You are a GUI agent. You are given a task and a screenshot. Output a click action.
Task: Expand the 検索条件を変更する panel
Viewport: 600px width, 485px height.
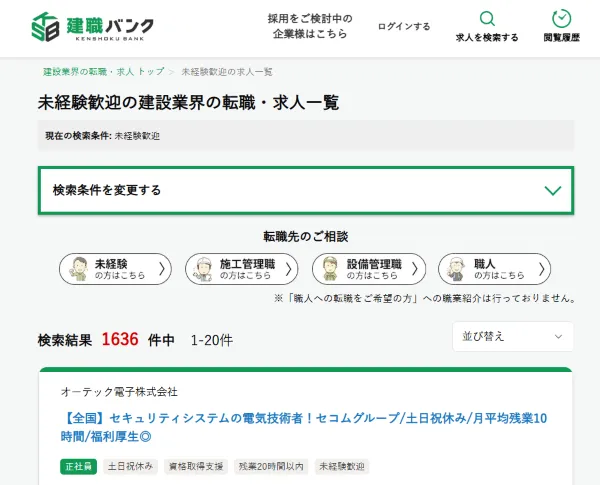pyautogui.click(x=306, y=190)
